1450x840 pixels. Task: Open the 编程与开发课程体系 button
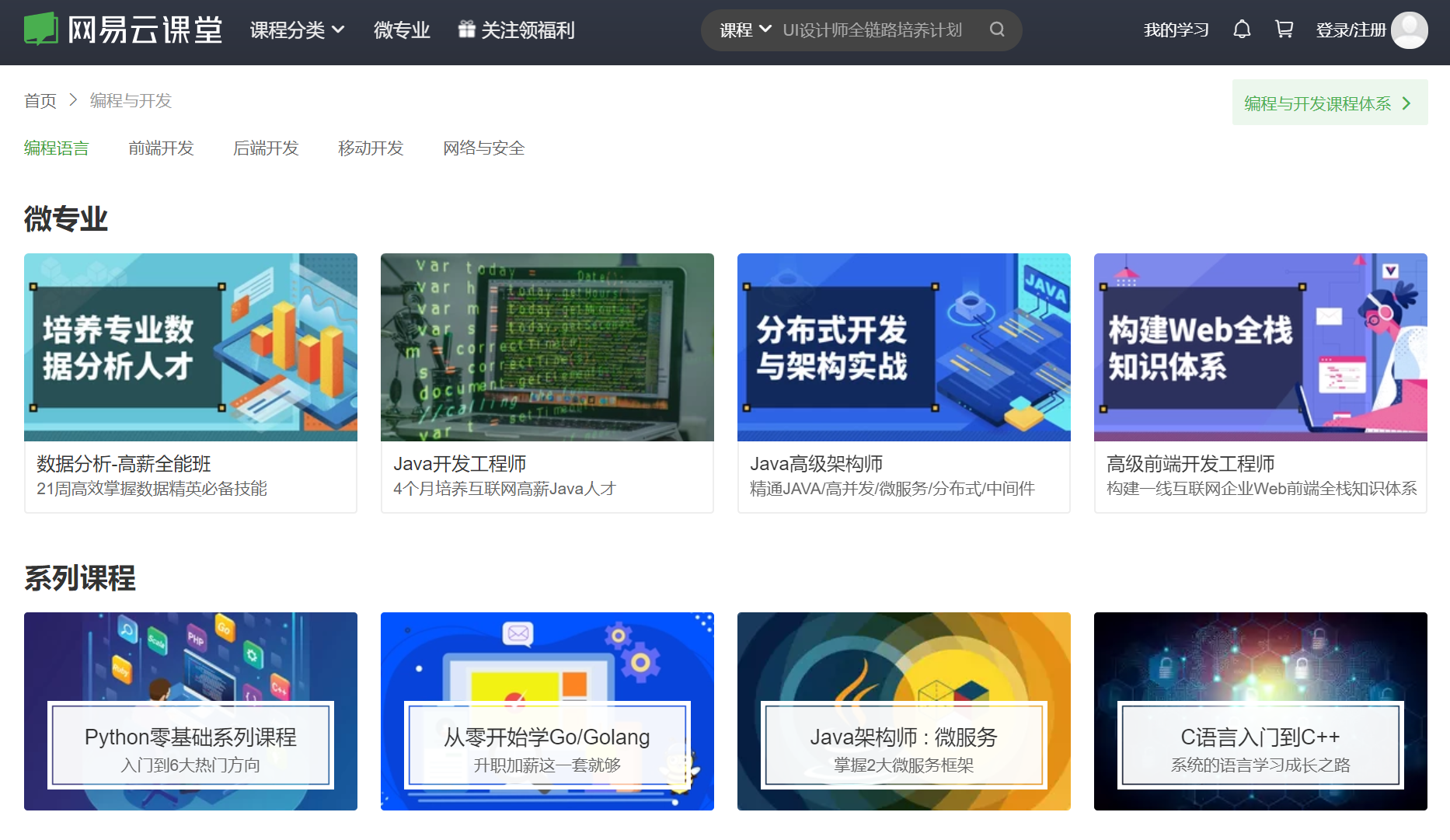(1330, 103)
